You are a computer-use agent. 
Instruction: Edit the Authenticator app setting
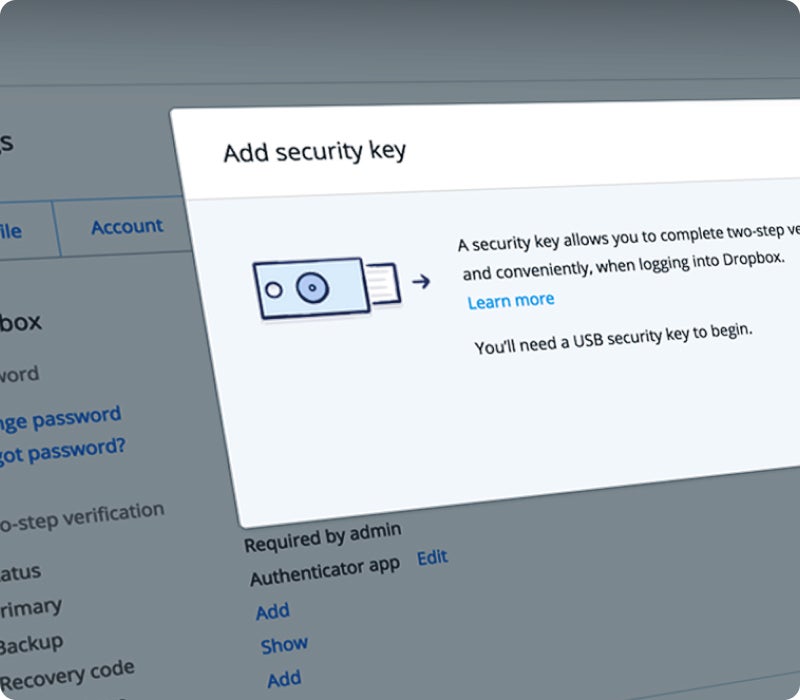point(432,558)
